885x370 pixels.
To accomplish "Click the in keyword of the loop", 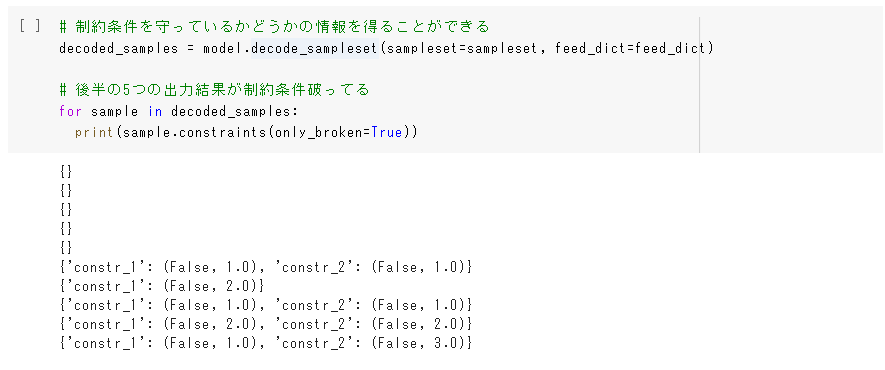I will [x=155, y=111].
